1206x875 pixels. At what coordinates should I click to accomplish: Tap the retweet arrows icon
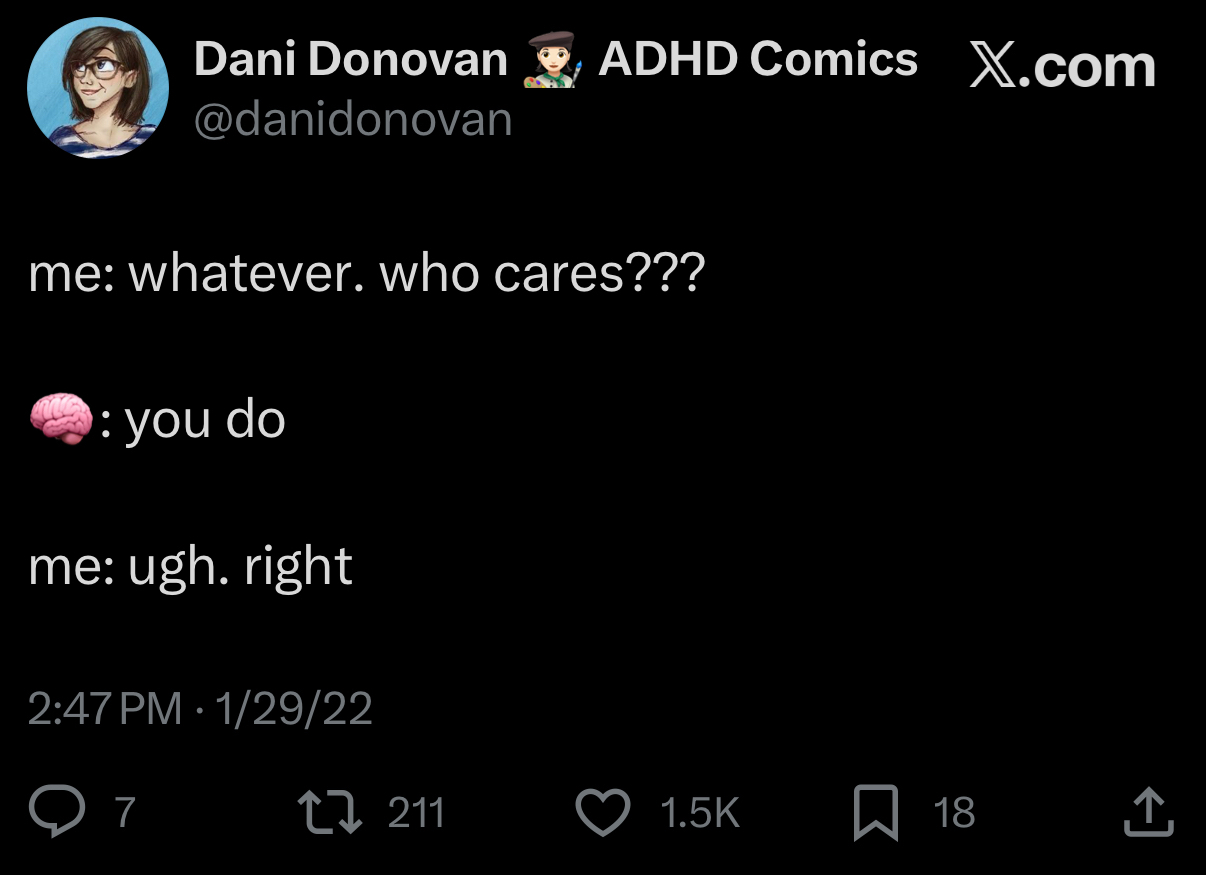tap(331, 811)
